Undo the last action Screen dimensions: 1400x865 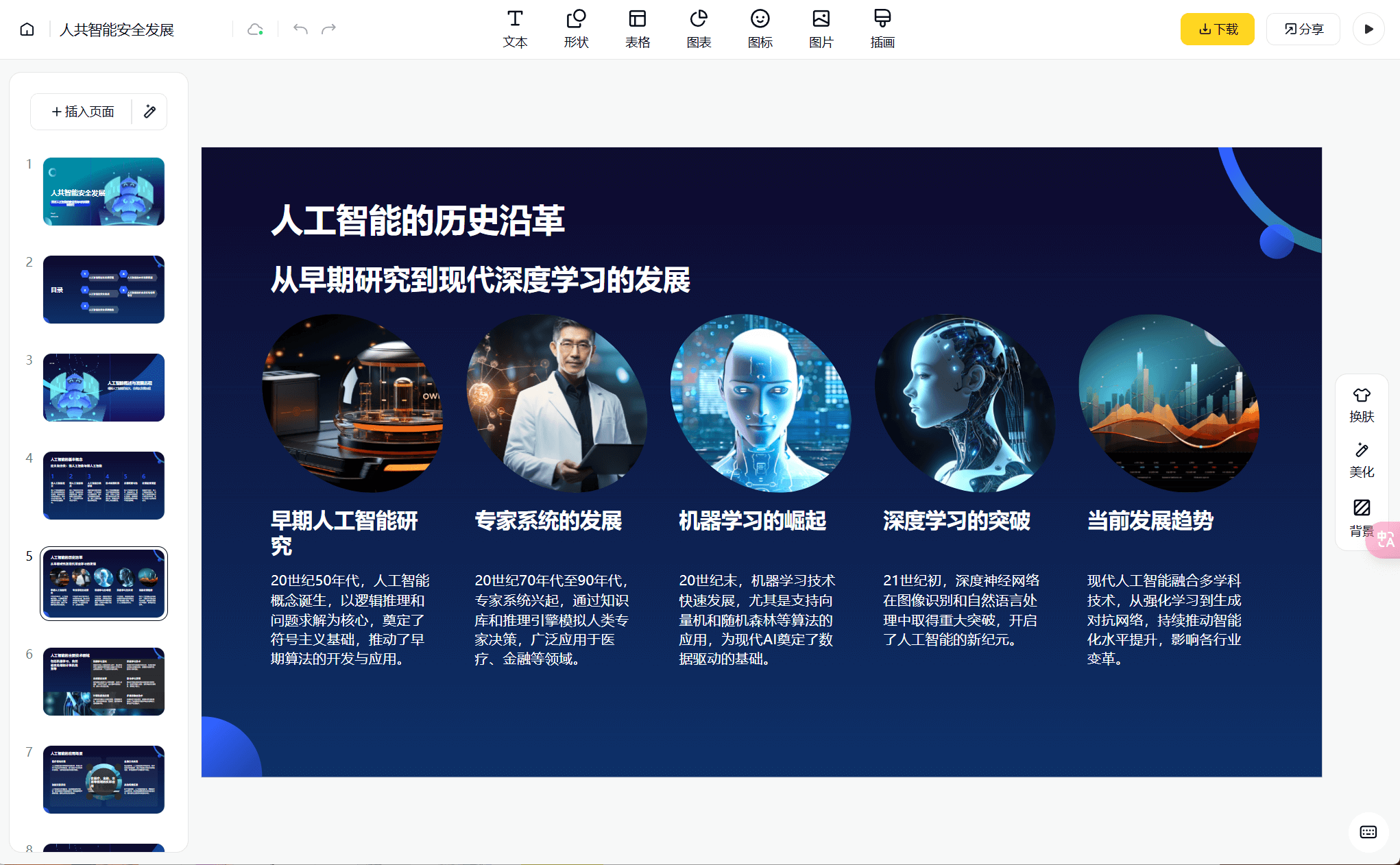[x=300, y=29]
